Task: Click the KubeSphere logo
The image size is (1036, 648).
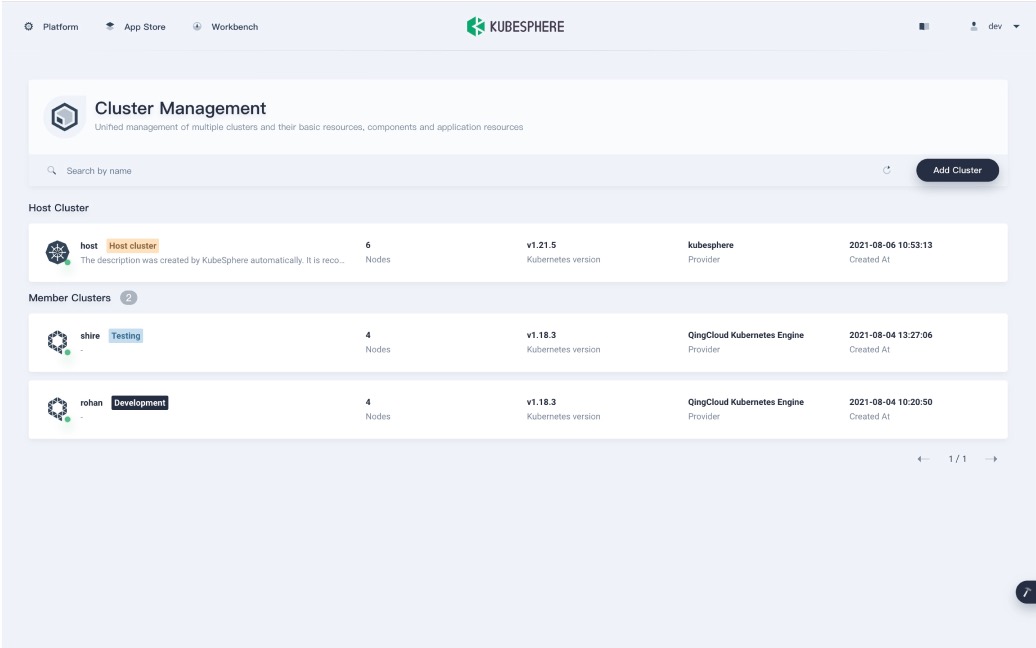Action: click(516, 26)
